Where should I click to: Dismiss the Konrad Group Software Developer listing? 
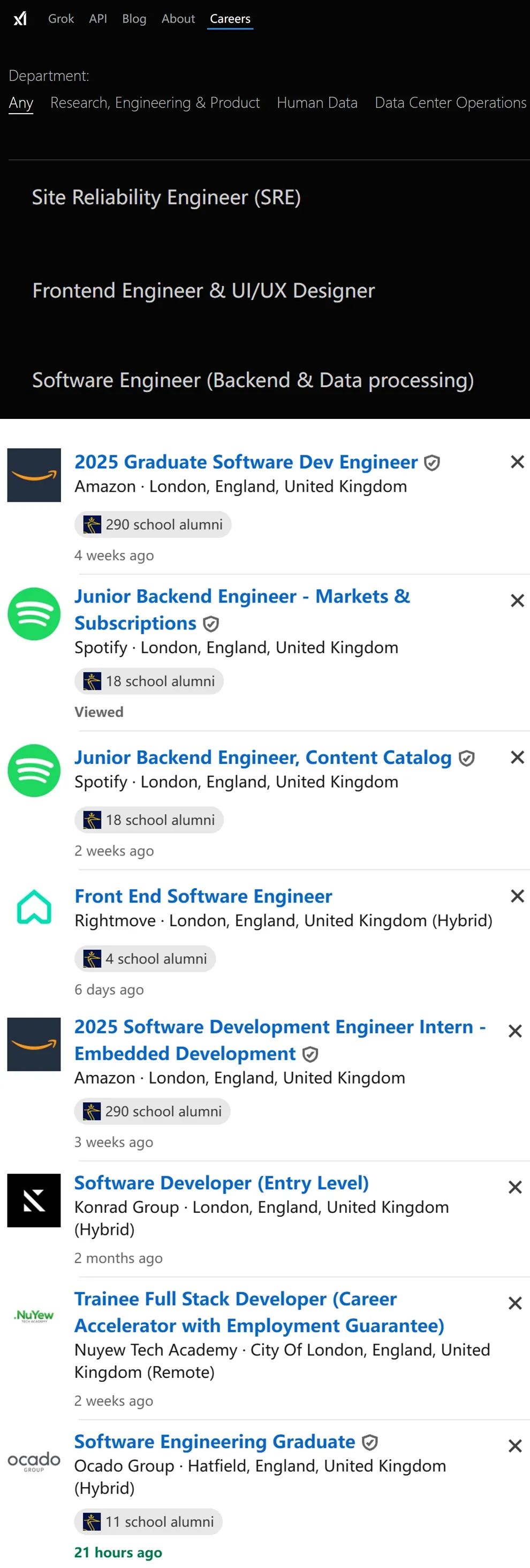pyautogui.click(x=515, y=1187)
